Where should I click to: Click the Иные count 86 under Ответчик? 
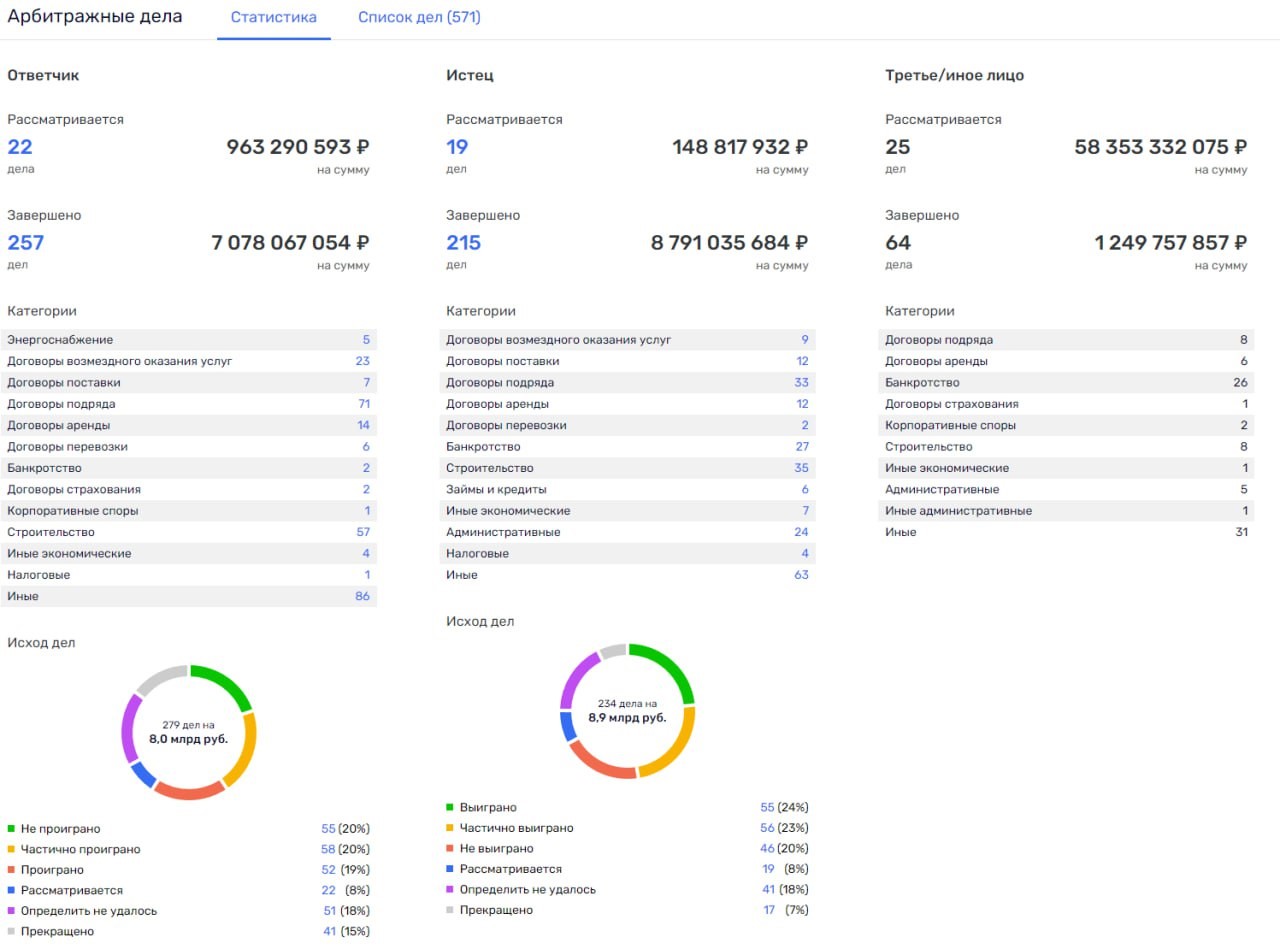click(363, 596)
